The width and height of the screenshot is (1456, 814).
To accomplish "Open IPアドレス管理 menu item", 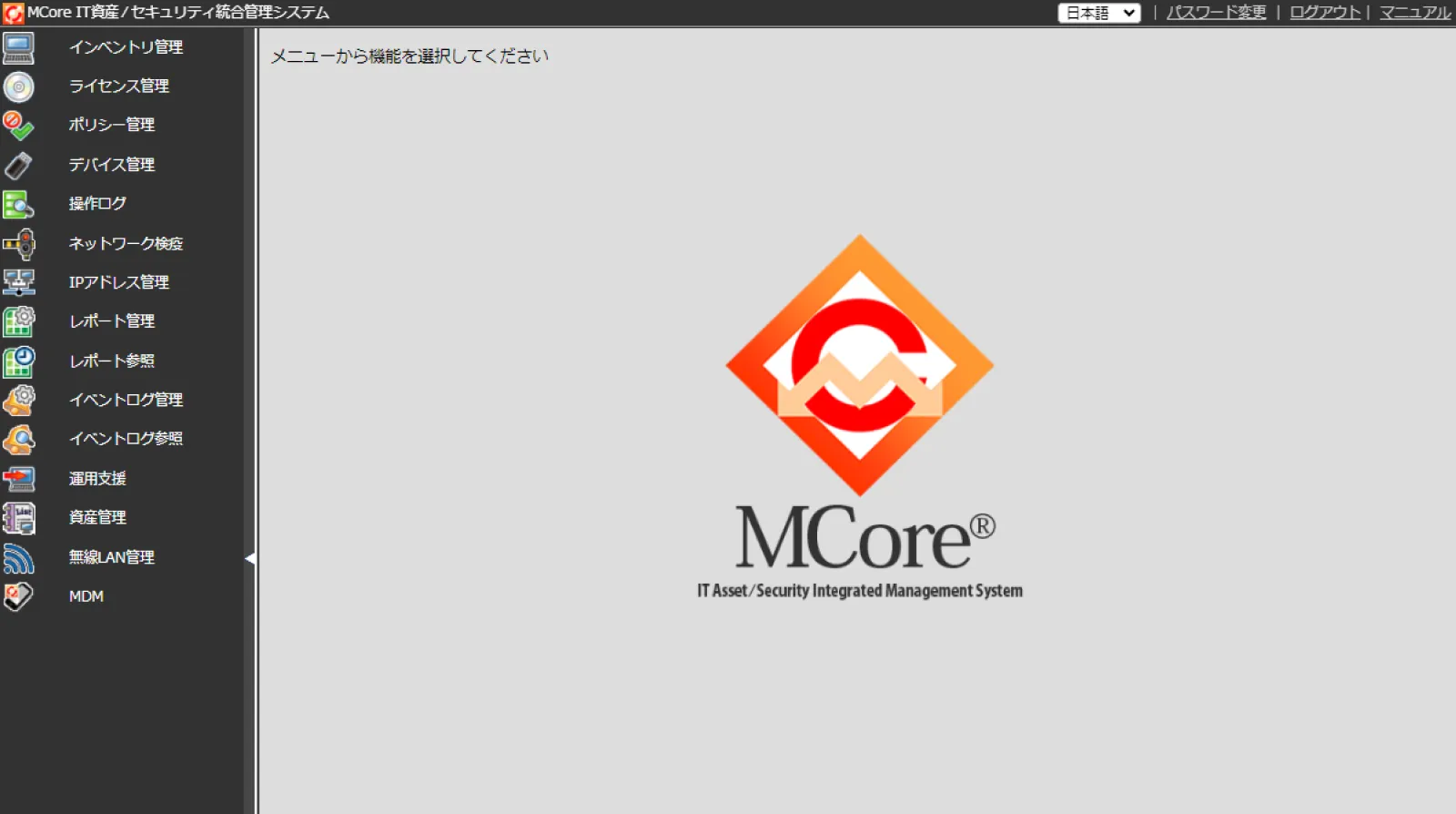I will click(x=119, y=282).
